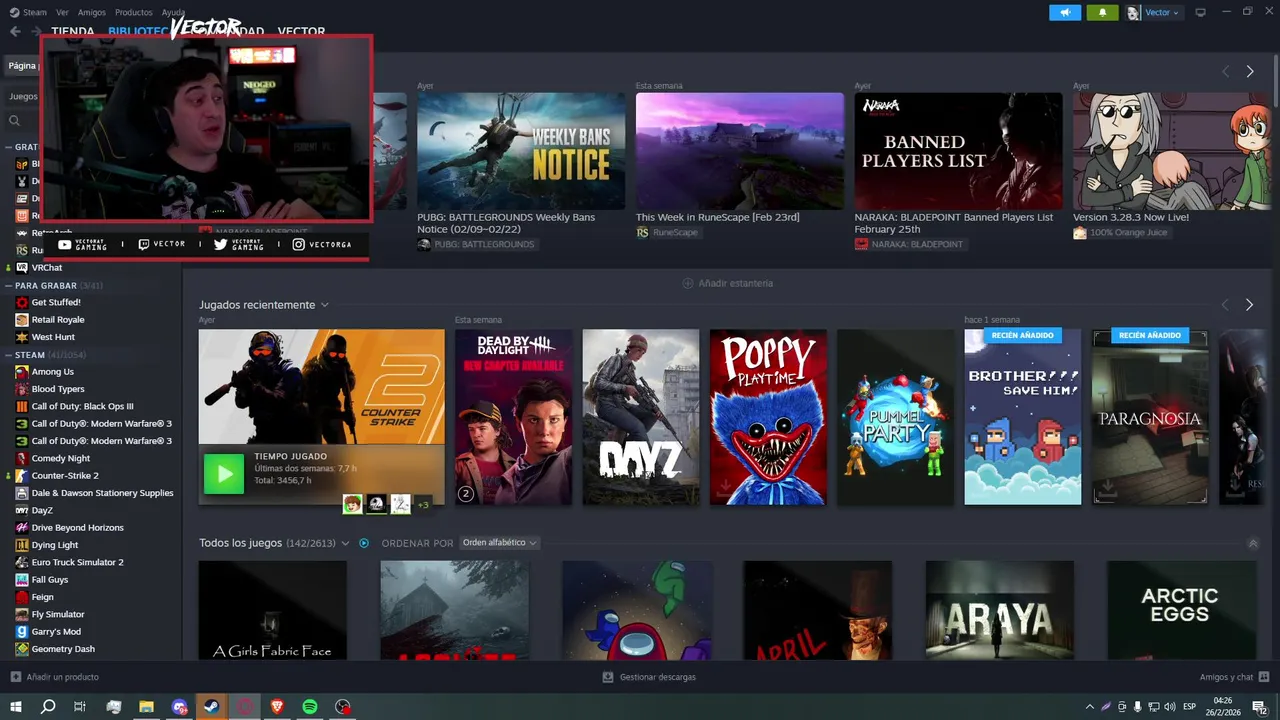The image size is (1280, 720).
Task: Click Gestionar descargas
Action: (657, 677)
